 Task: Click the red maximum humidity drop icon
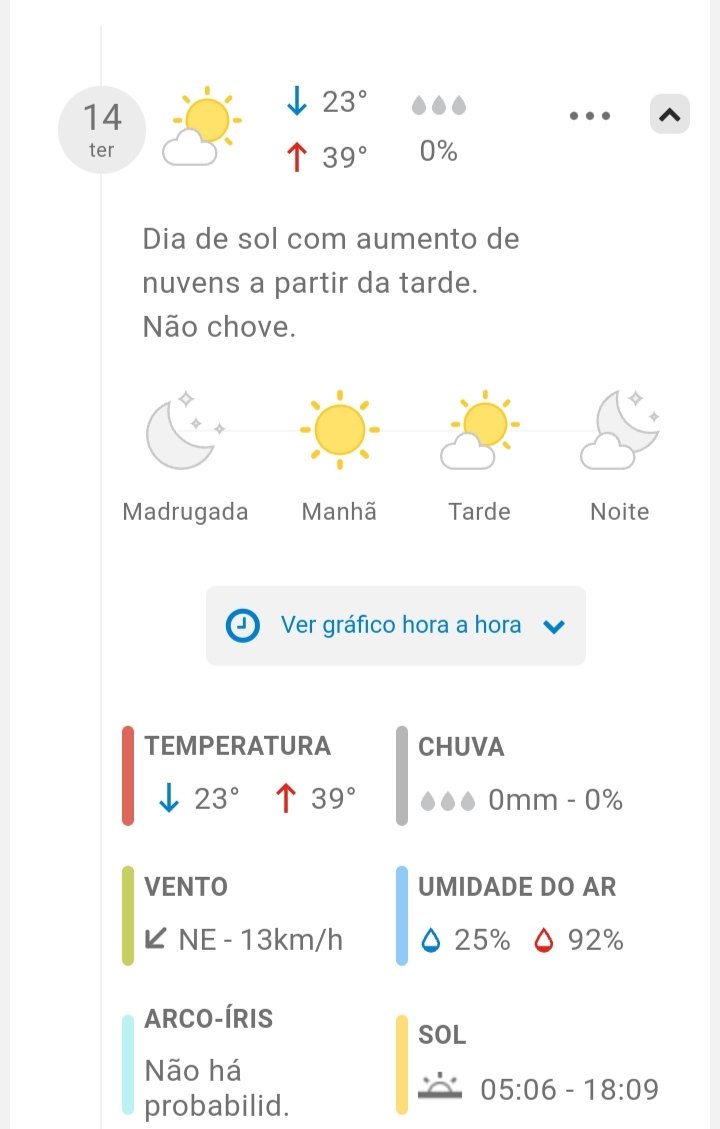[x=544, y=940]
